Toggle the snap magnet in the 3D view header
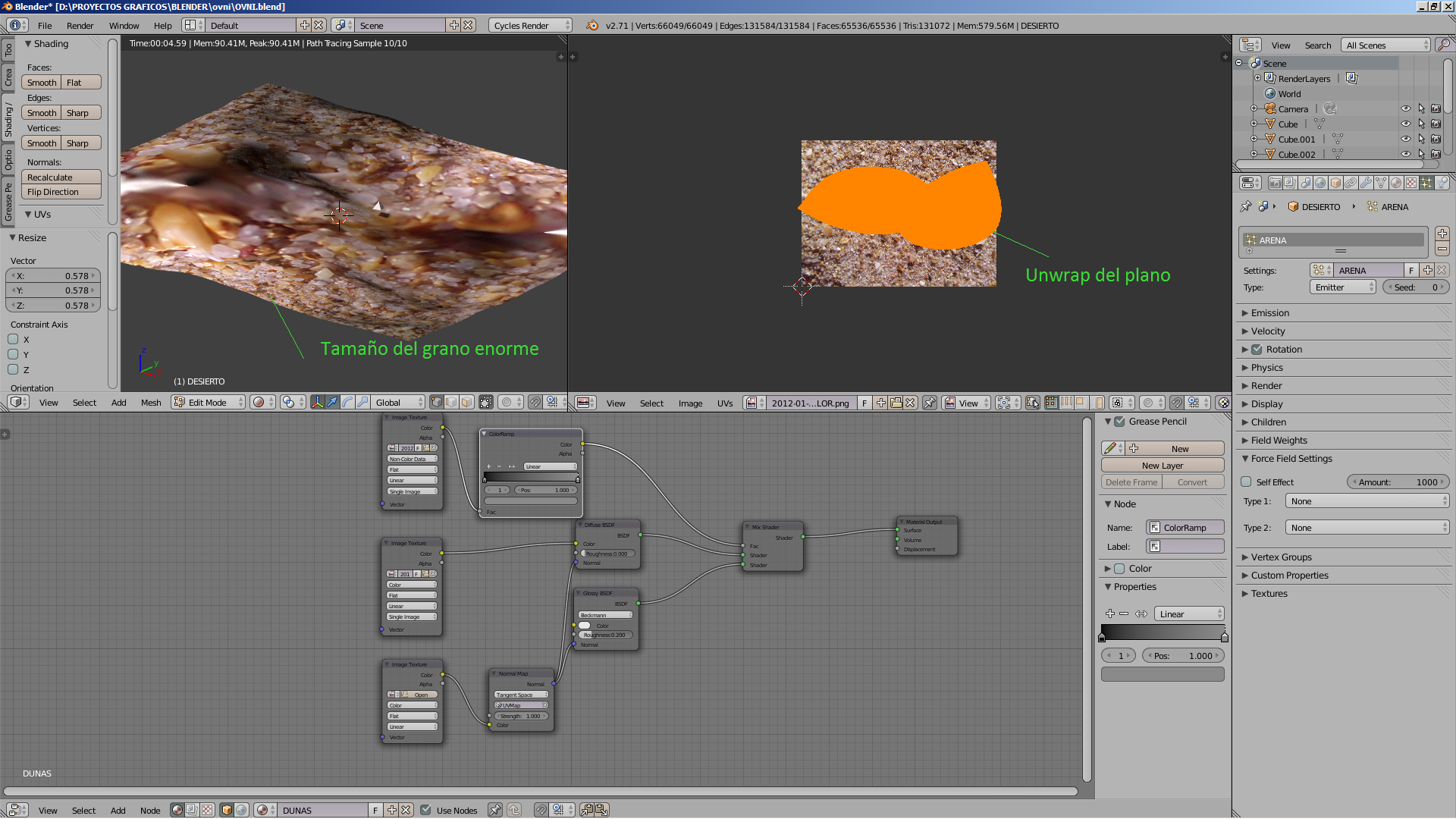 click(535, 403)
